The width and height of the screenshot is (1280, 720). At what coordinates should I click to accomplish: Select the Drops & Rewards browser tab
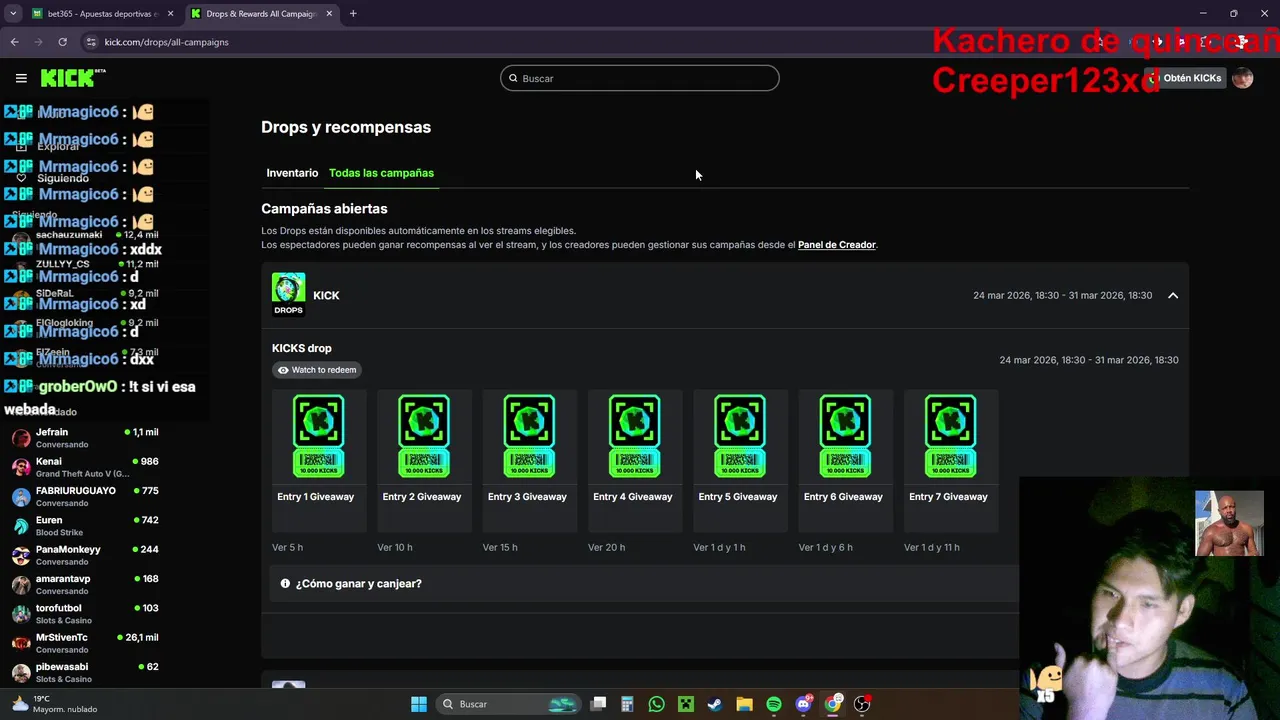pos(260,14)
